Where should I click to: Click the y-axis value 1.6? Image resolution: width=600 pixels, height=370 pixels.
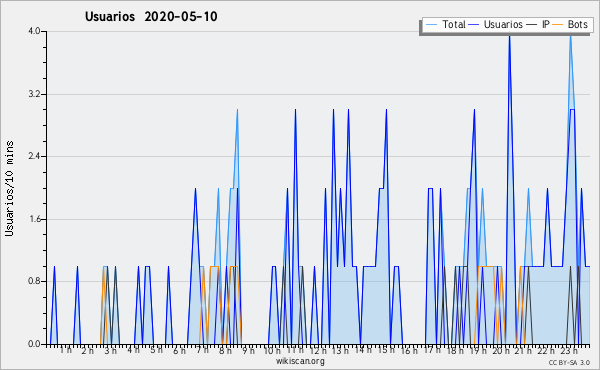point(34,219)
